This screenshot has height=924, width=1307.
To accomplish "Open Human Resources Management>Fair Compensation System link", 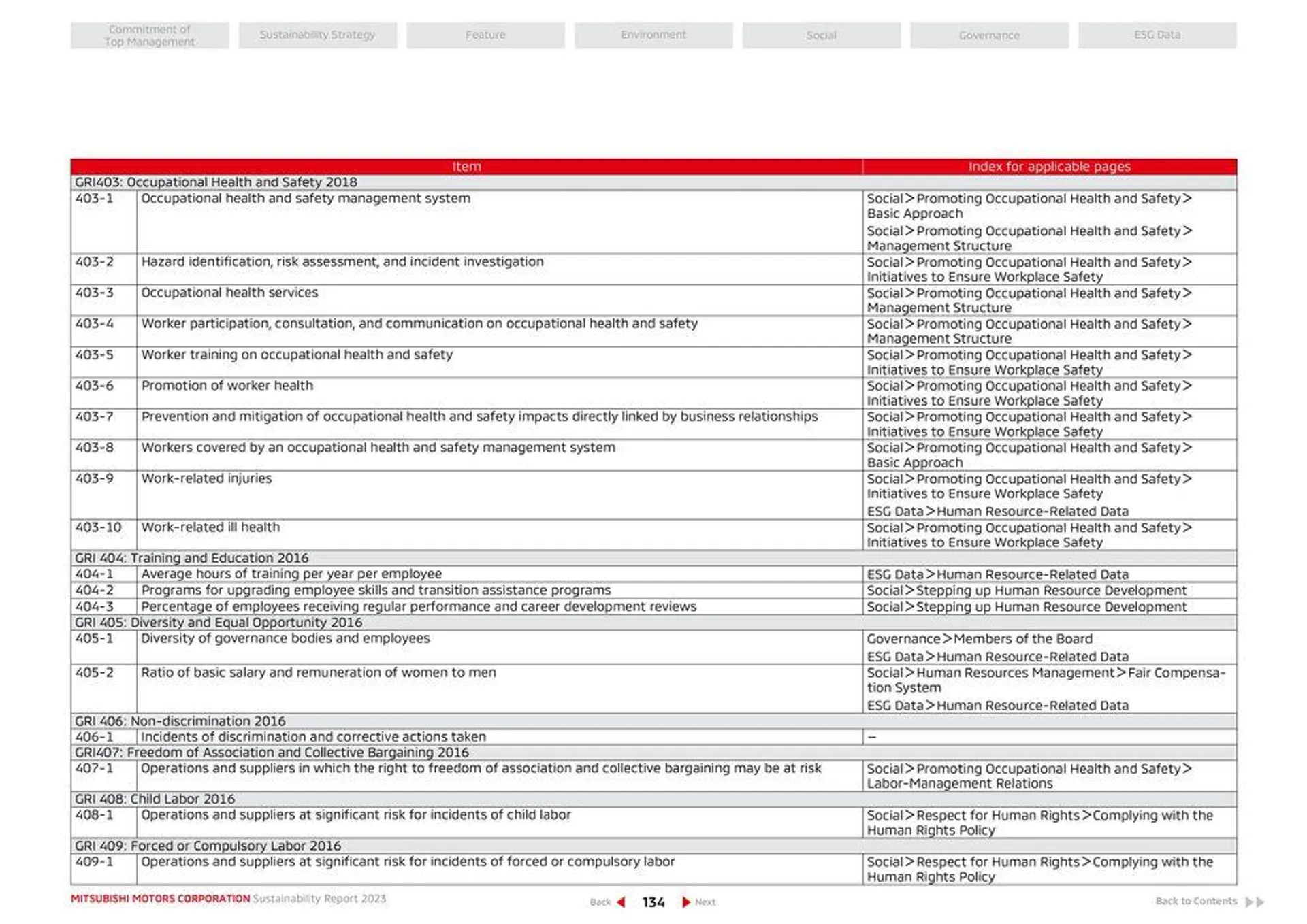I will pos(1046,680).
